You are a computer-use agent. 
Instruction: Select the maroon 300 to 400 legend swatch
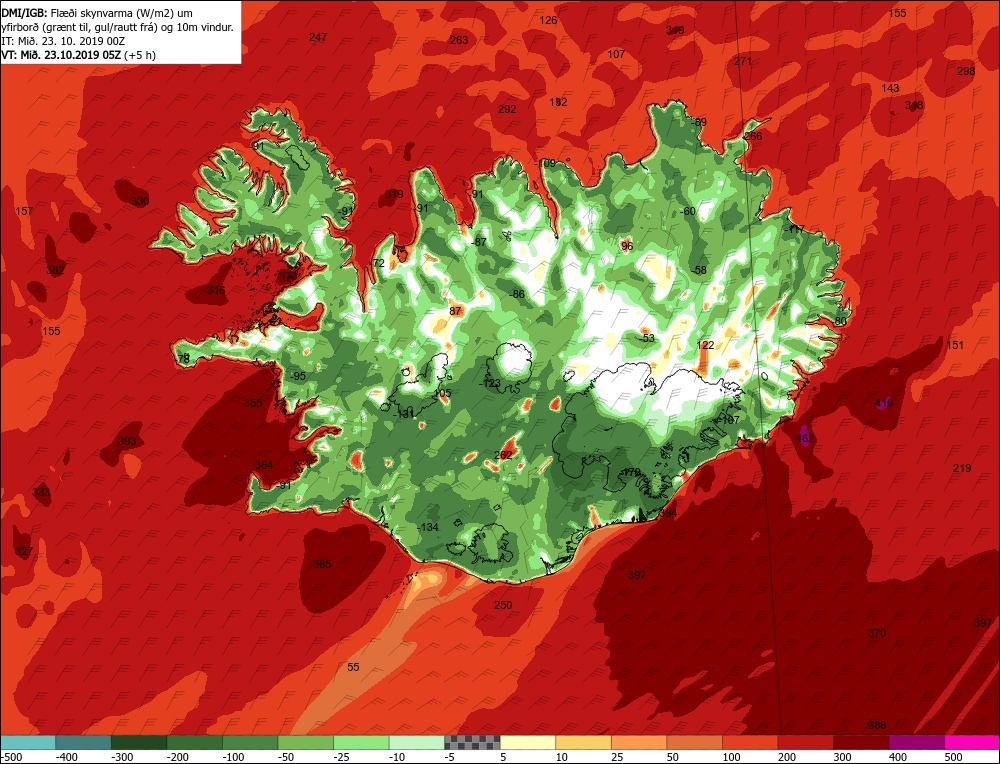pyautogui.click(x=860, y=742)
